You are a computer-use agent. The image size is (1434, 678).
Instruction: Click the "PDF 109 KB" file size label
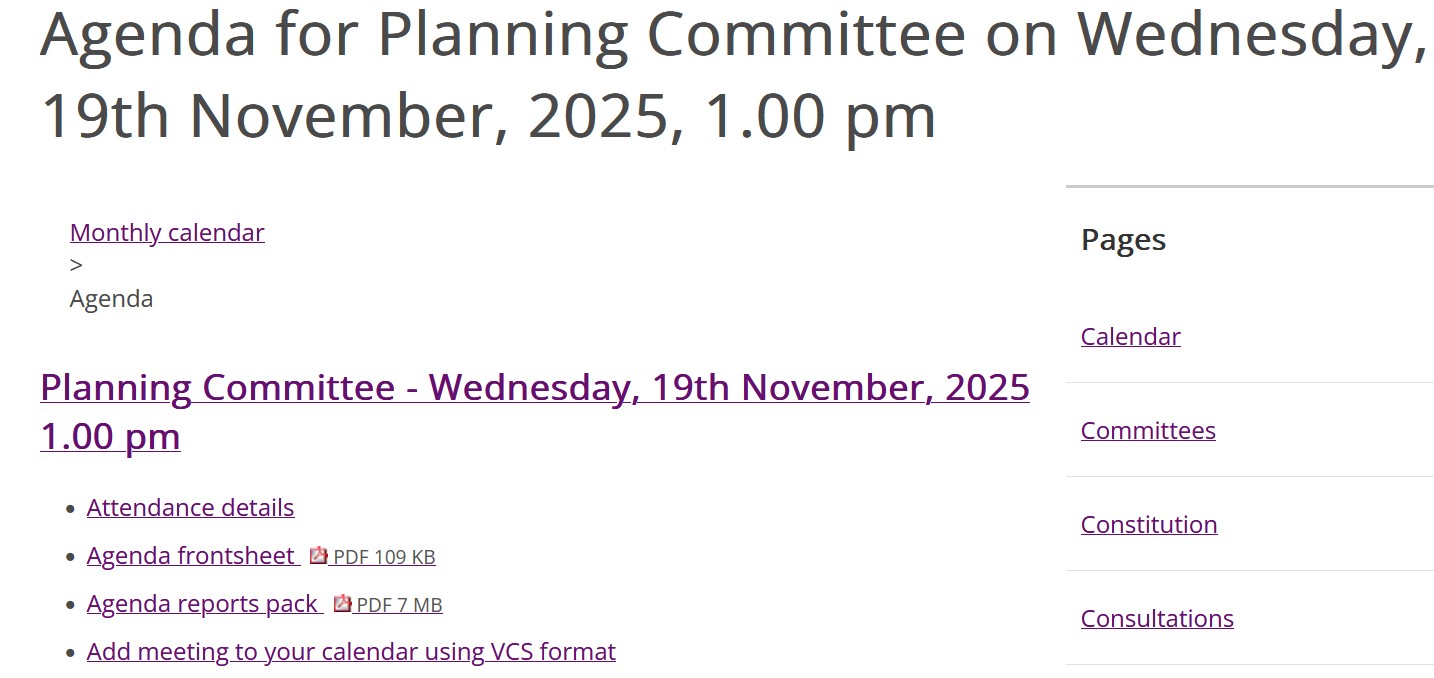pyautogui.click(x=384, y=557)
